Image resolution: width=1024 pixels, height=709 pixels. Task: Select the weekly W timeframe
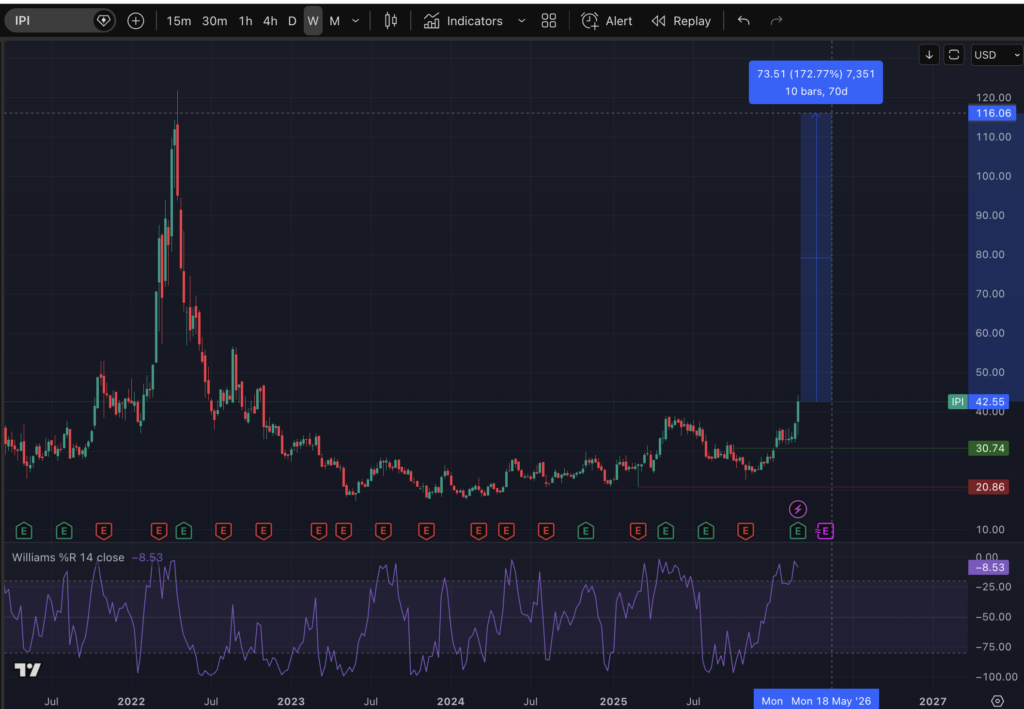[313, 21]
